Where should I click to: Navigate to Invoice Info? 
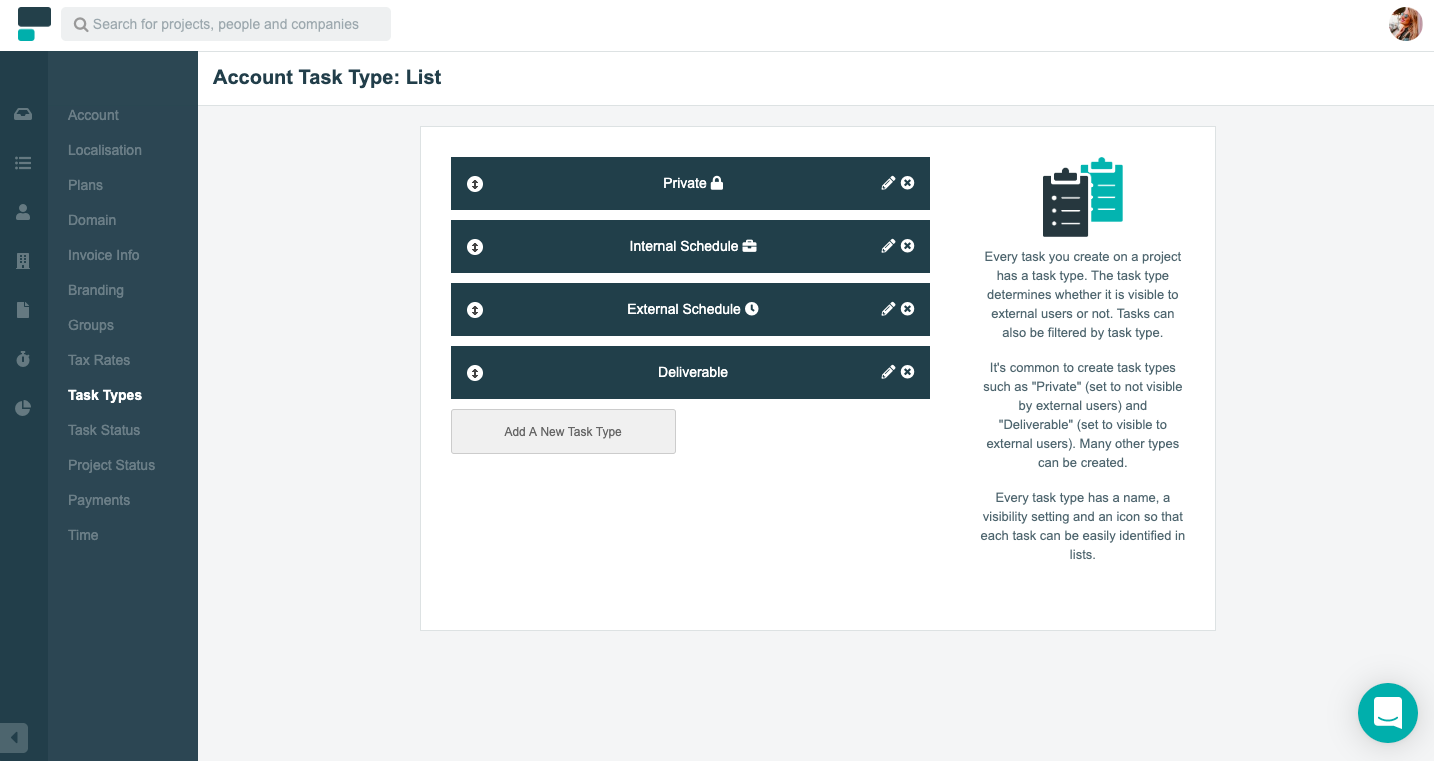point(104,255)
